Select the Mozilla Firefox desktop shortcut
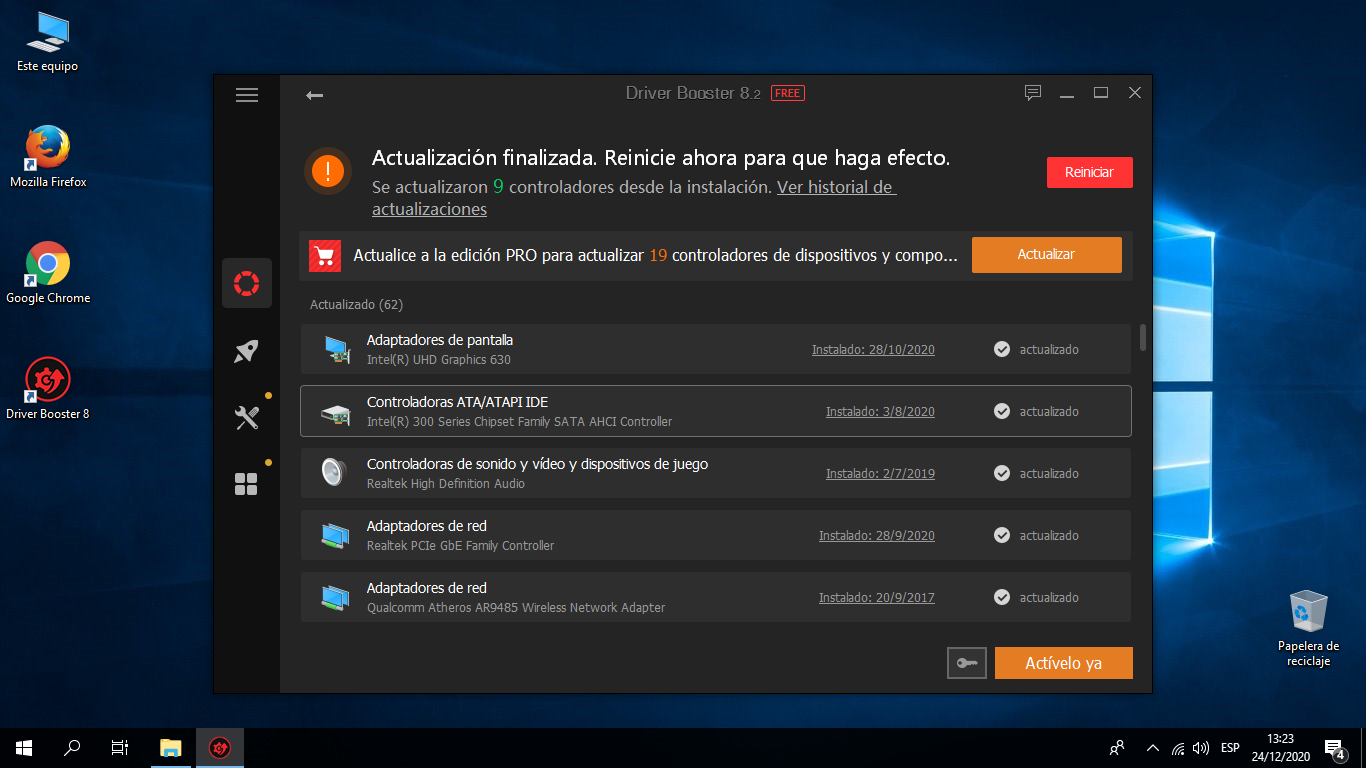 pyautogui.click(x=48, y=157)
